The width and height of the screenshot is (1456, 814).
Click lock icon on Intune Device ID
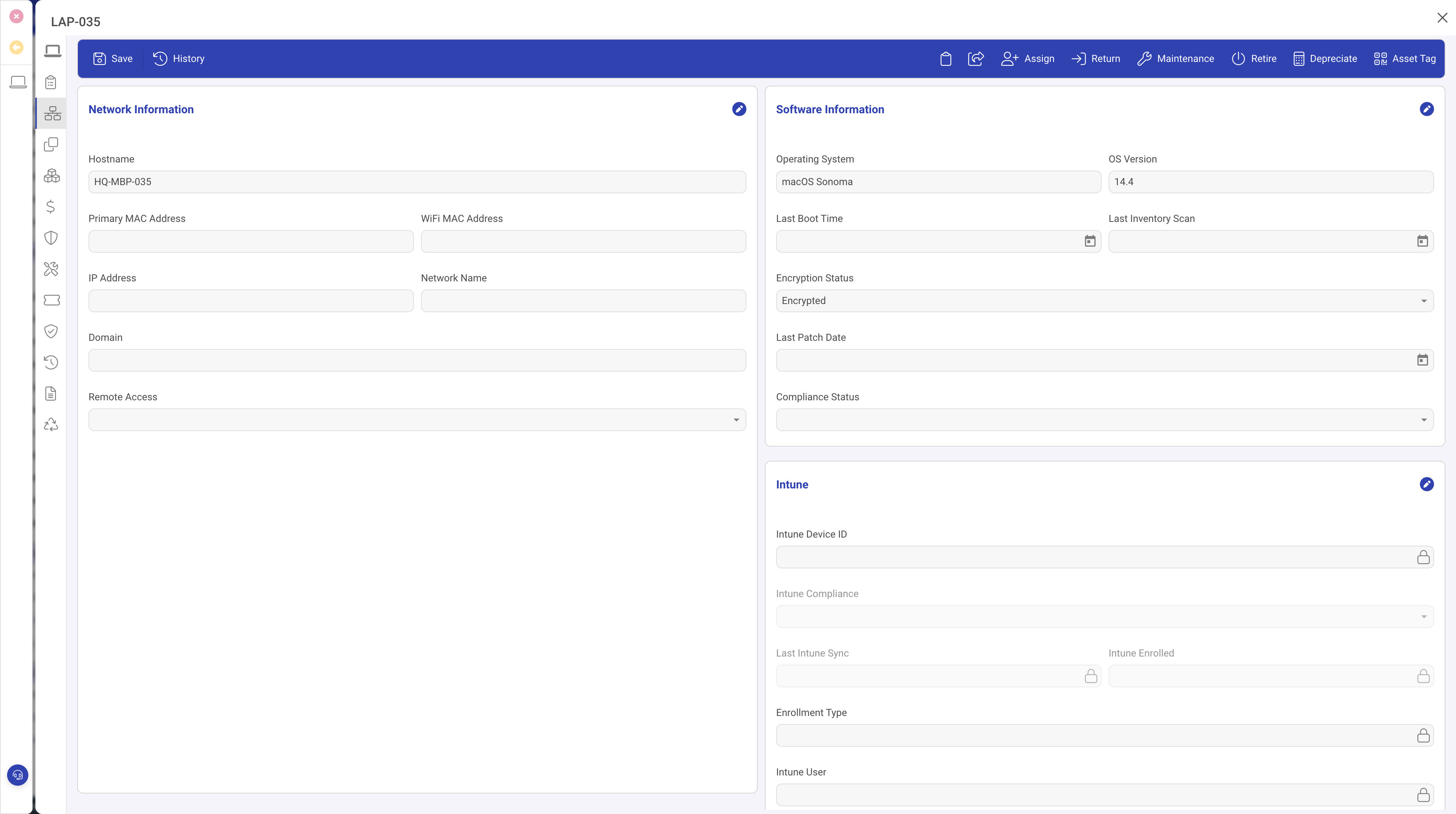[x=1423, y=557]
